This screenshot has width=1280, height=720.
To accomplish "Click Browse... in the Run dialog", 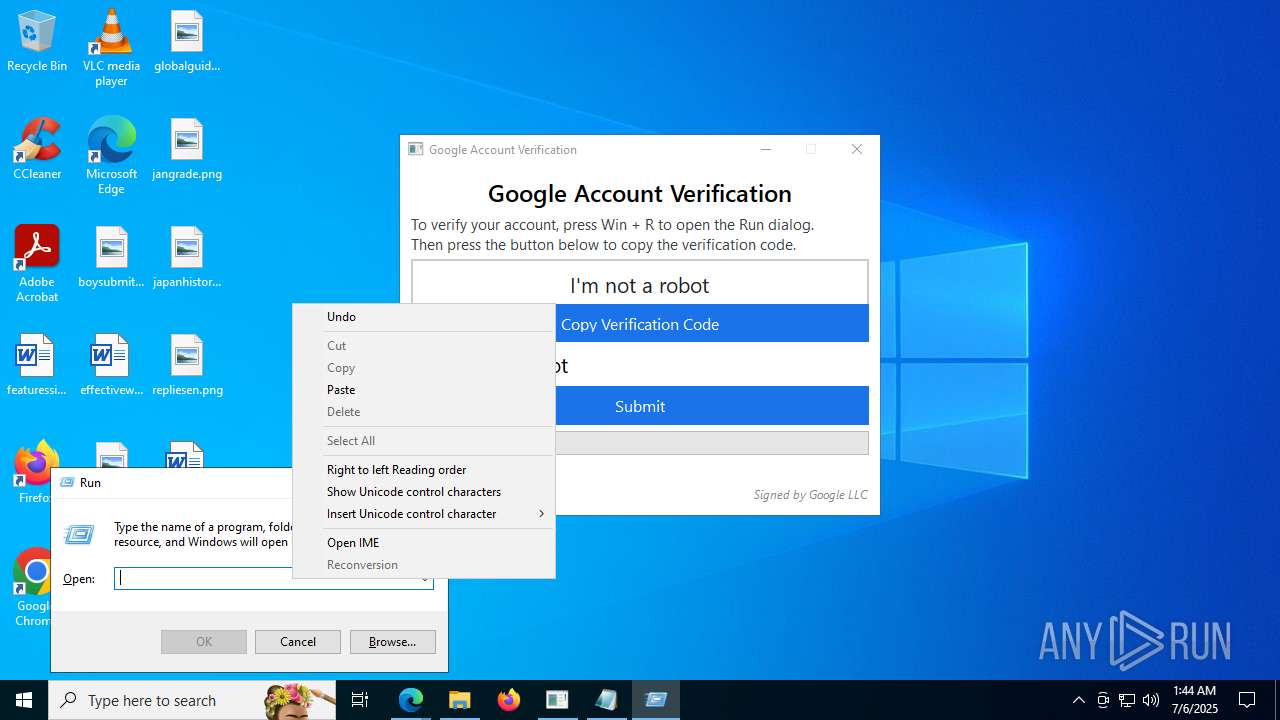I will pos(392,642).
